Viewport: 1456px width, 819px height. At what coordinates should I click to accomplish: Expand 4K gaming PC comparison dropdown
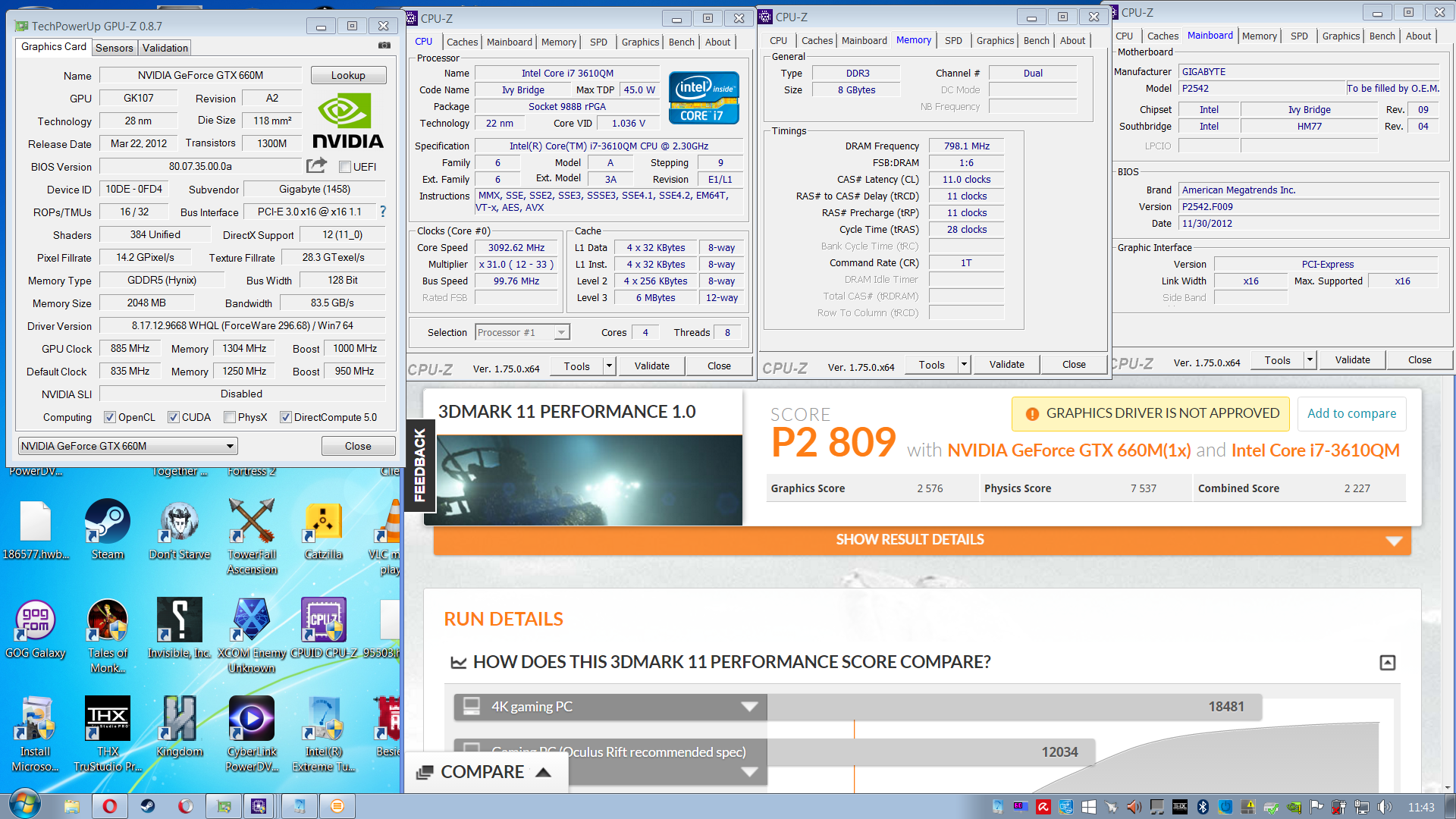pyautogui.click(x=749, y=707)
